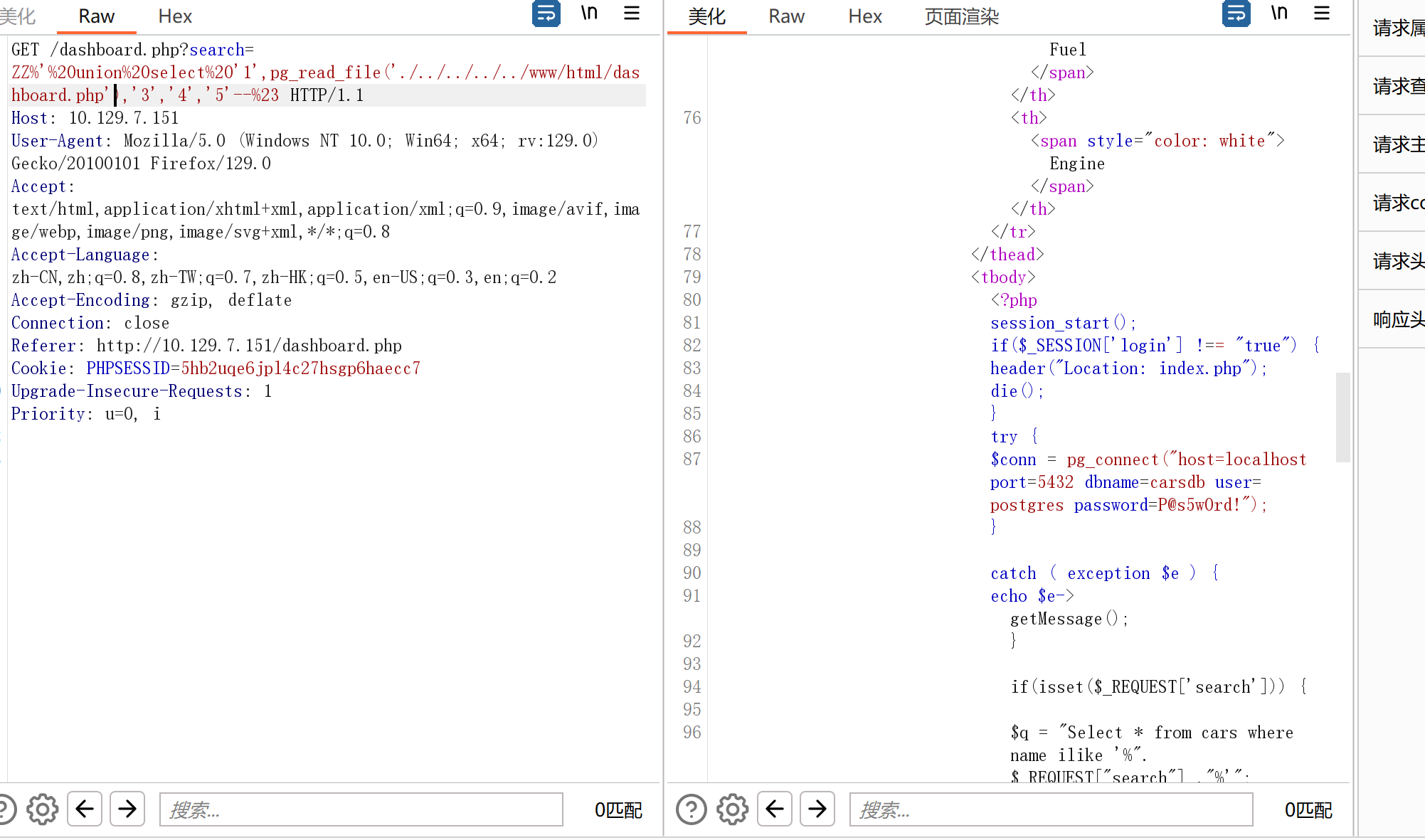Click the Host header line in request
1425x840 pixels.
click(x=95, y=118)
